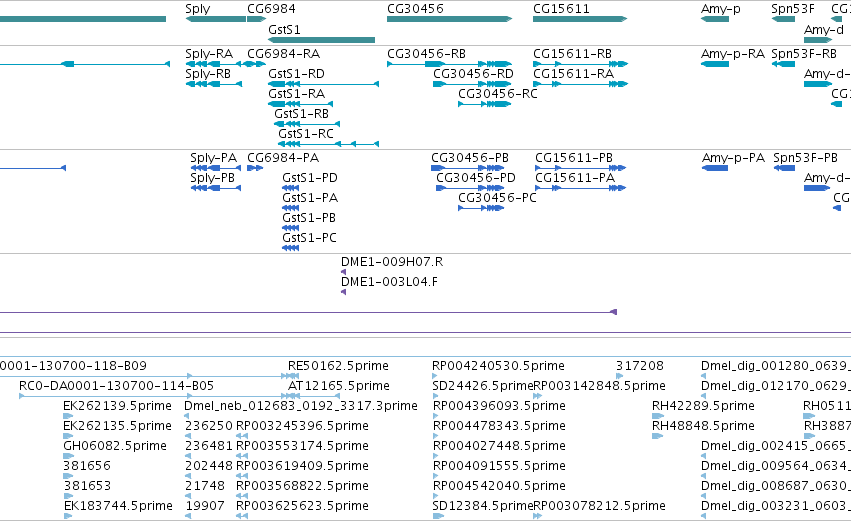The image size is (851, 521).
Task: Open EST GH06082.5prime
Action: [x=115, y=446]
